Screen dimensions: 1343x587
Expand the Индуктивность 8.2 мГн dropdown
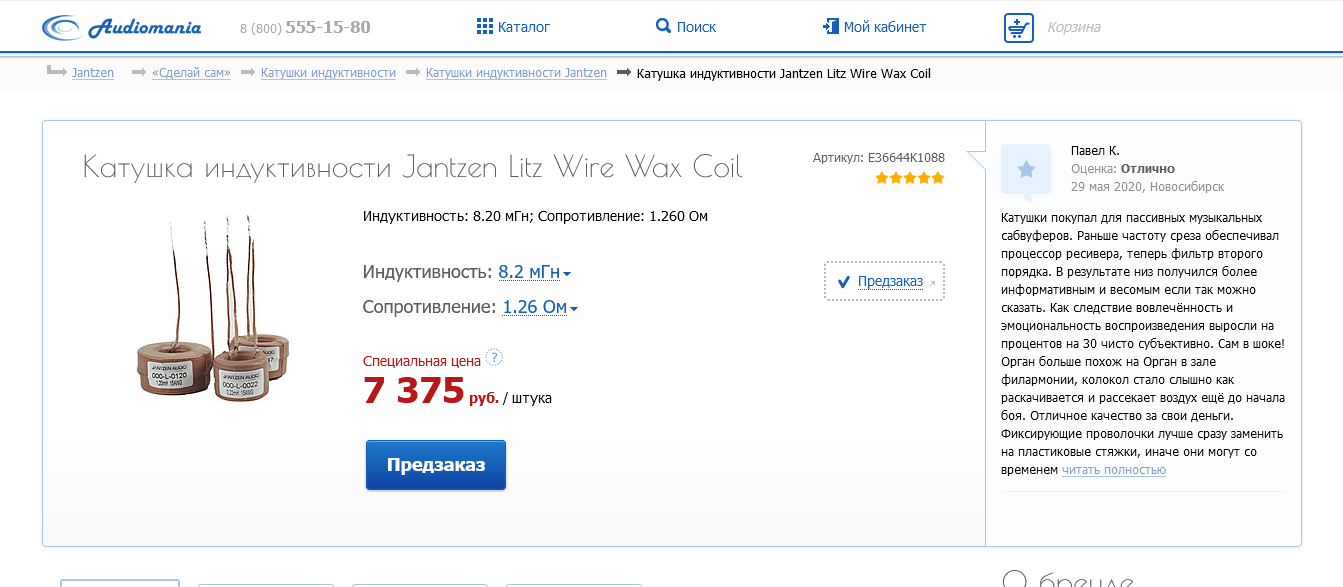tap(535, 272)
